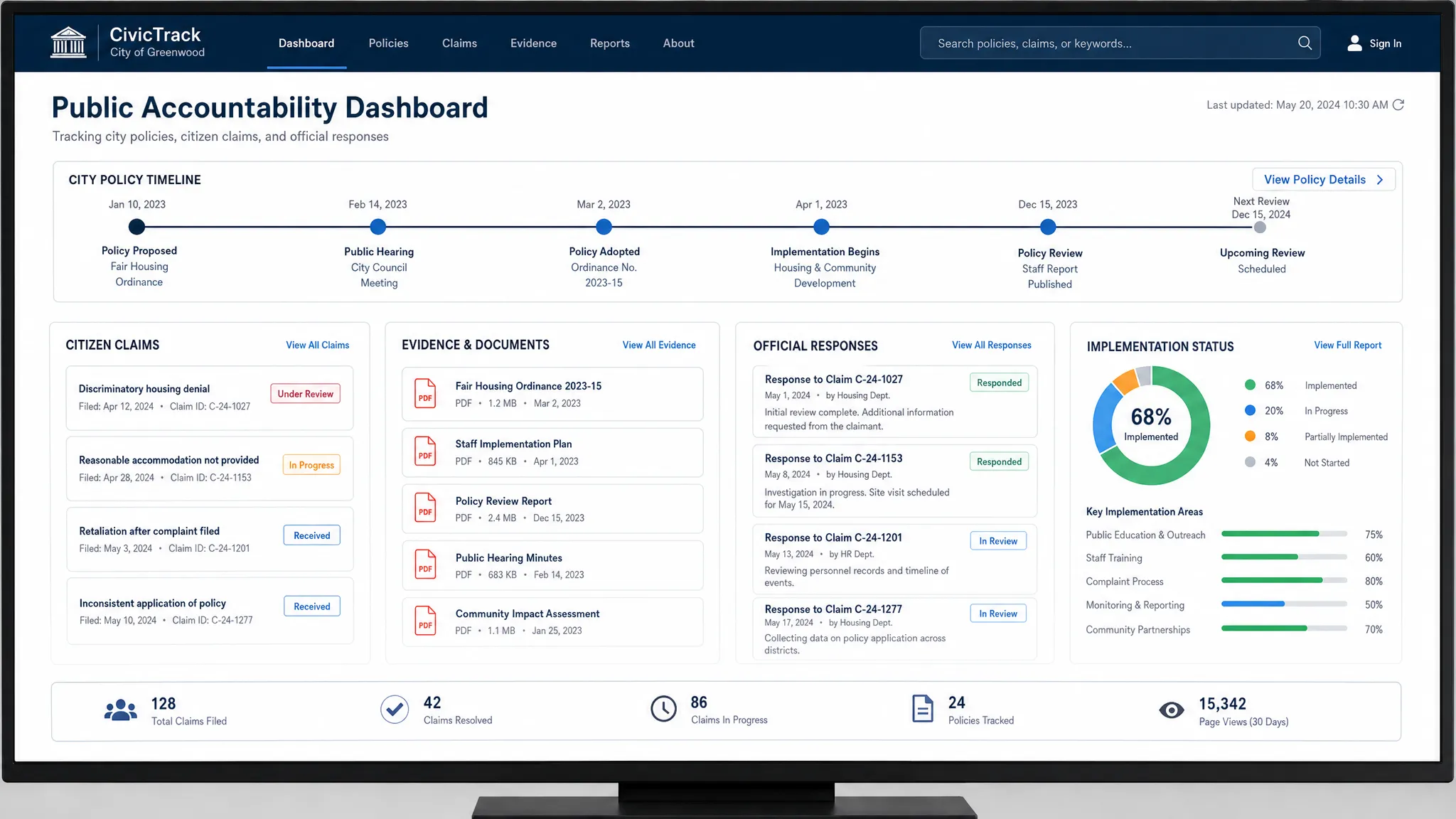Image resolution: width=1456 pixels, height=819 pixels.
Task: Click the Public Education & Outreach progress bar
Action: 1284,534
